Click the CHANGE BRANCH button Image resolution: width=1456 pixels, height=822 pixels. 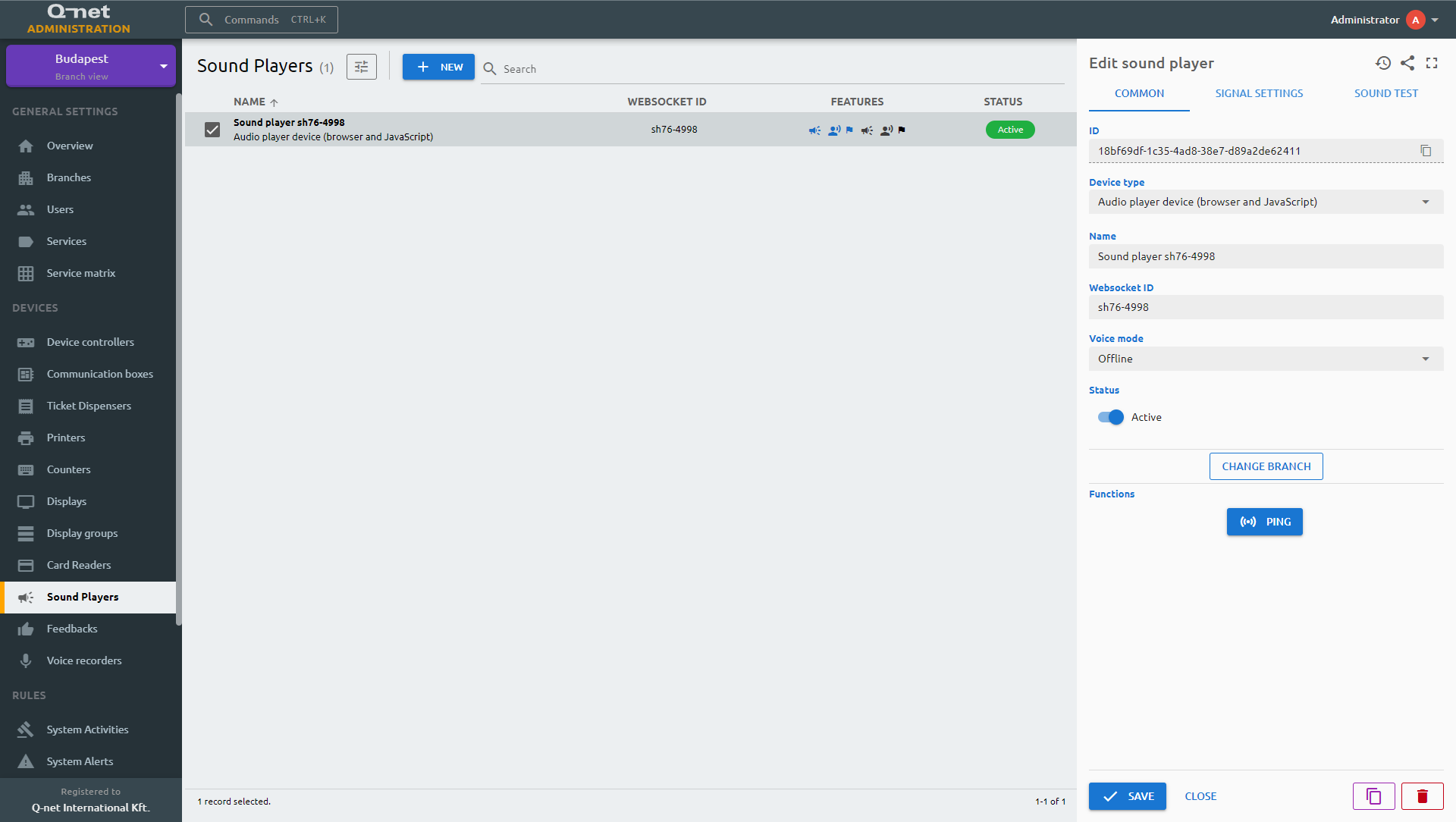point(1266,466)
